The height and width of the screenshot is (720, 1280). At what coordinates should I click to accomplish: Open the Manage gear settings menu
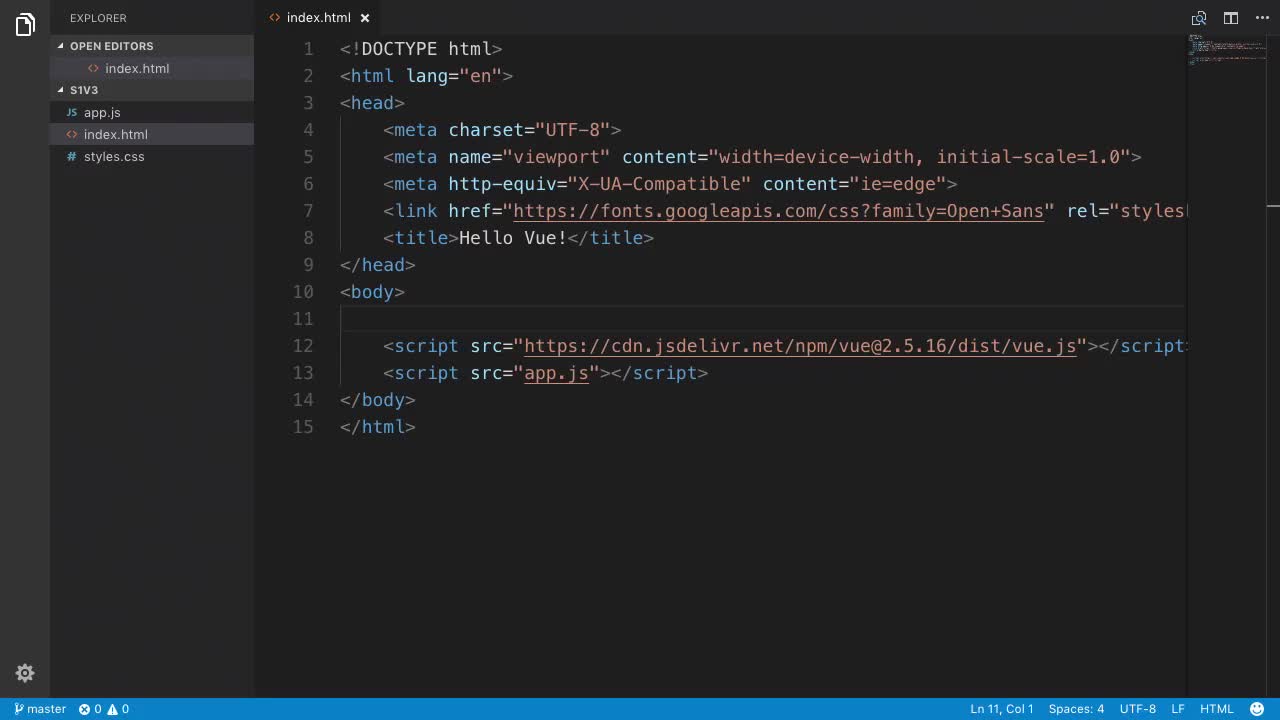25,673
